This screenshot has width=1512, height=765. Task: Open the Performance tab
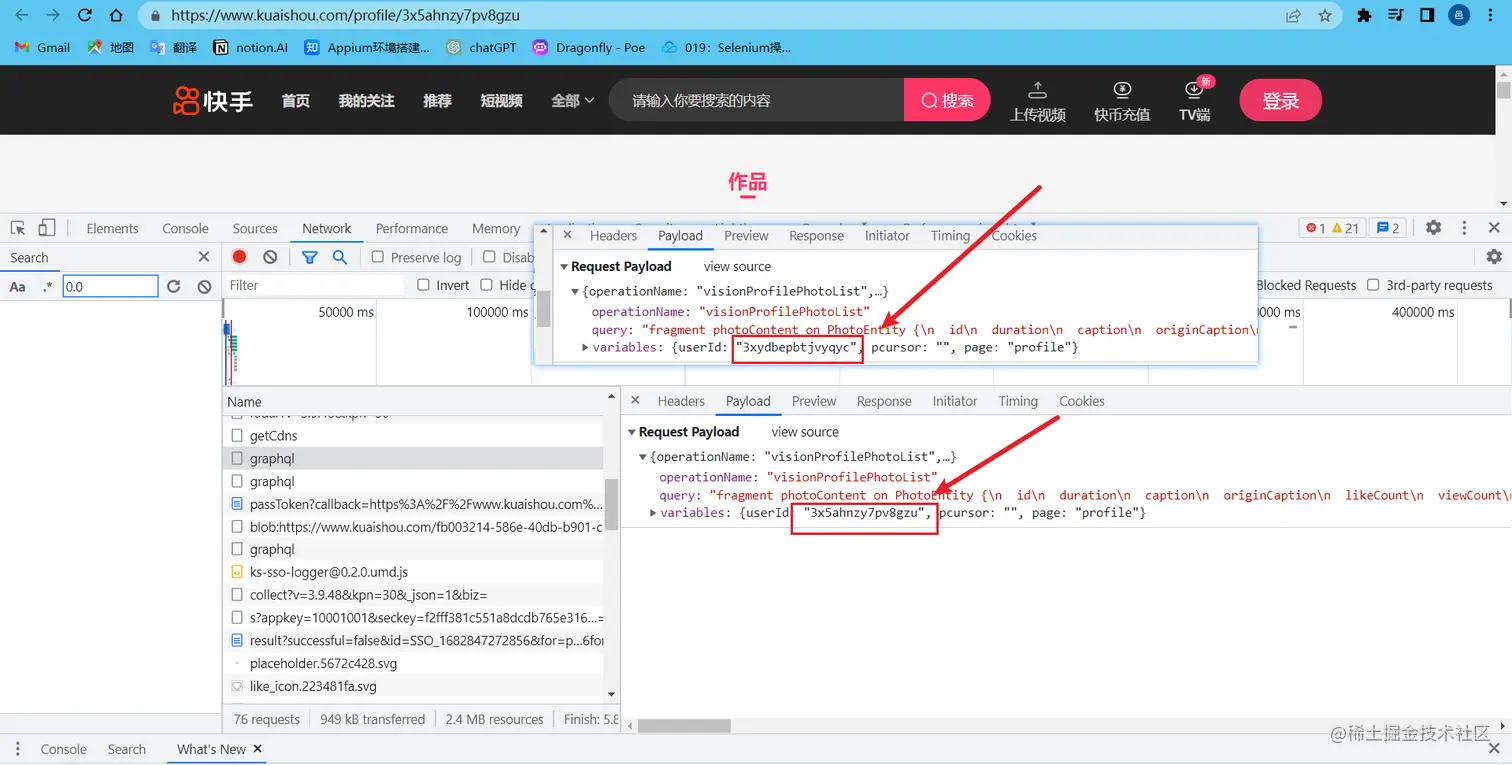(x=412, y=228)
